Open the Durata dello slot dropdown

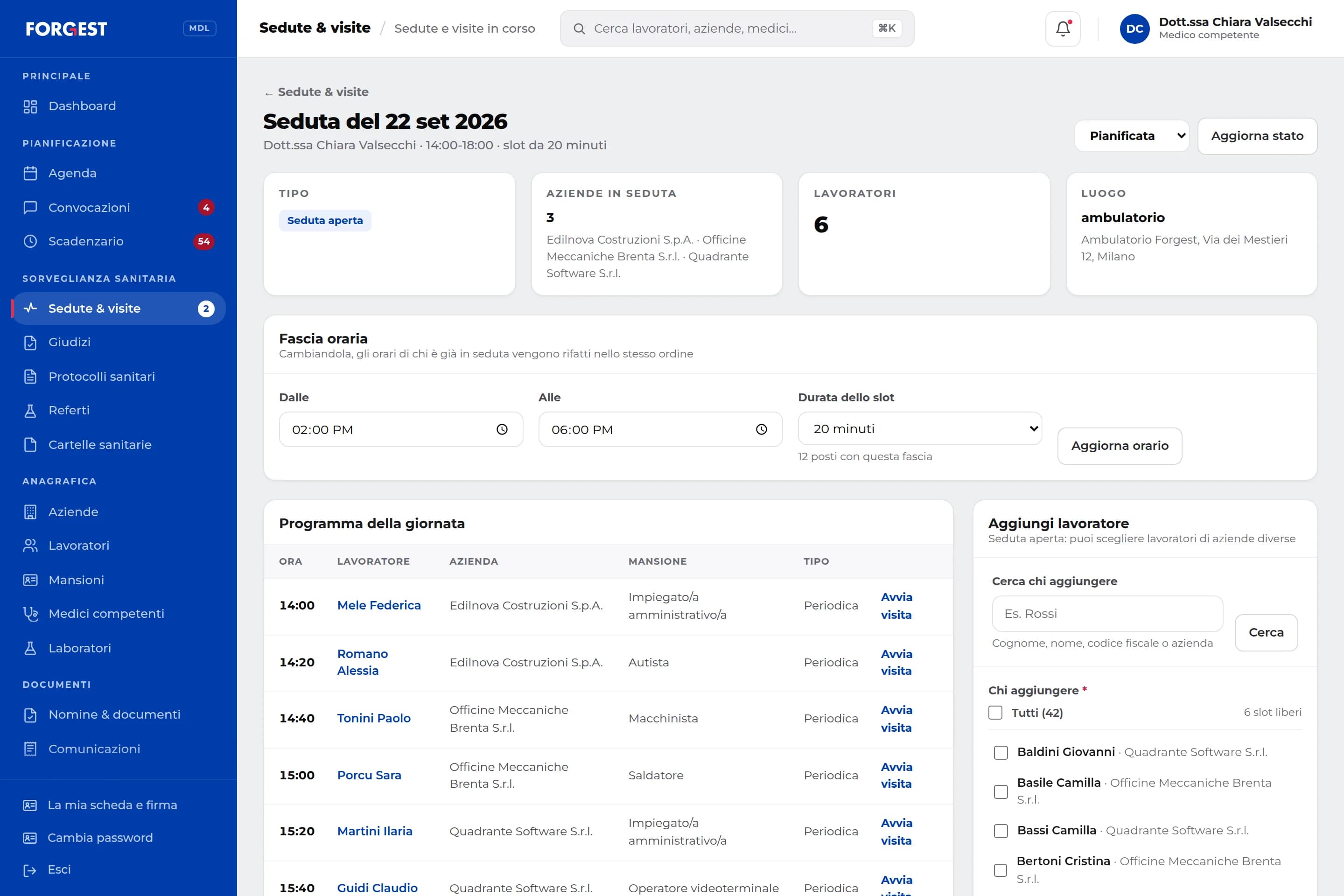(919, 428)
